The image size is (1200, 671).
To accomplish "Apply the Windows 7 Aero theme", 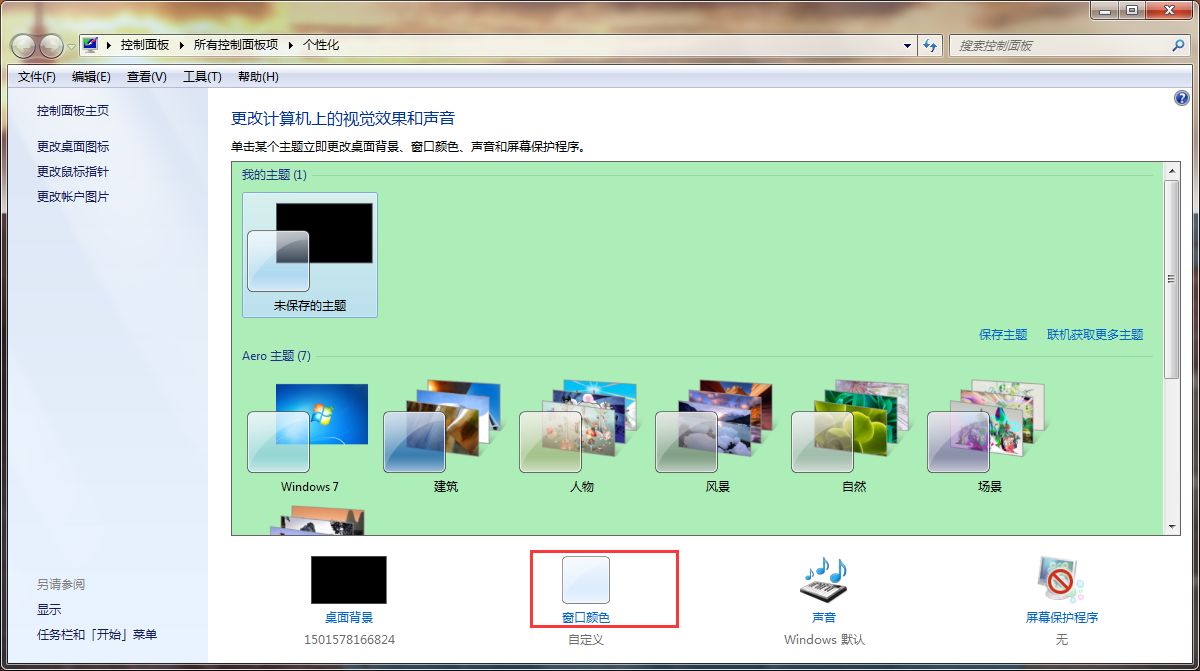I will [310, 437].
